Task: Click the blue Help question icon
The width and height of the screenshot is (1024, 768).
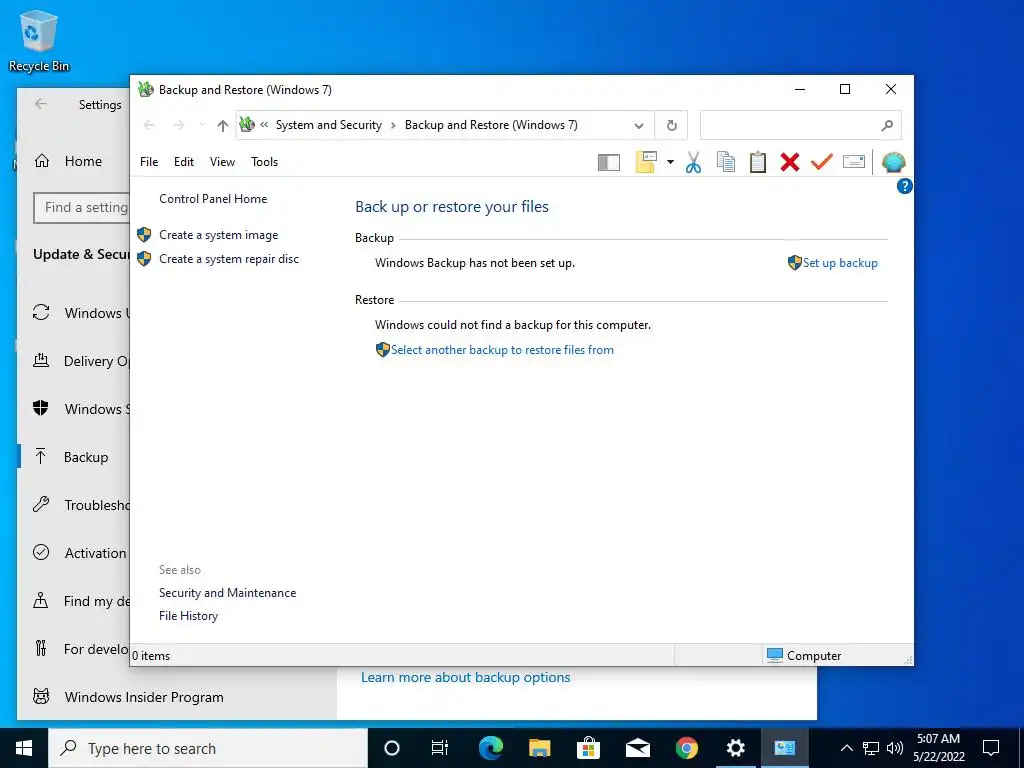Action: click(x=904, y=186)
